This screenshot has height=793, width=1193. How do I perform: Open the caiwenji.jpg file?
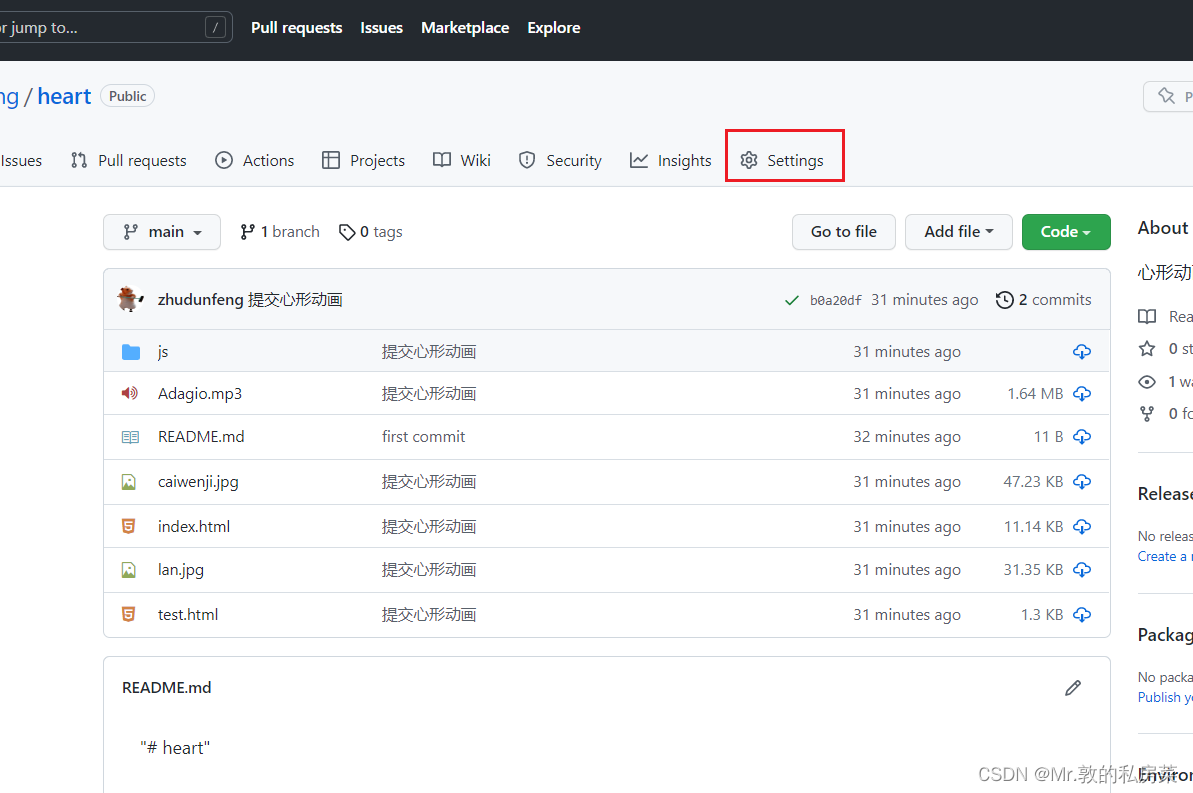[198, 482]
